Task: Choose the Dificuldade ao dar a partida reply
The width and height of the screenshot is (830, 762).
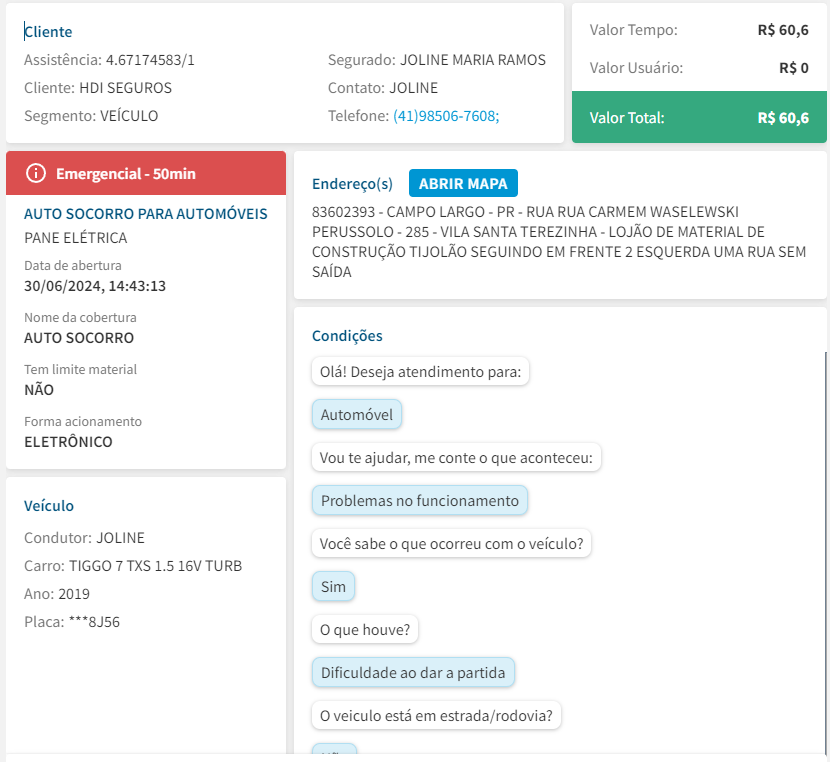Action: coord(413,673)
